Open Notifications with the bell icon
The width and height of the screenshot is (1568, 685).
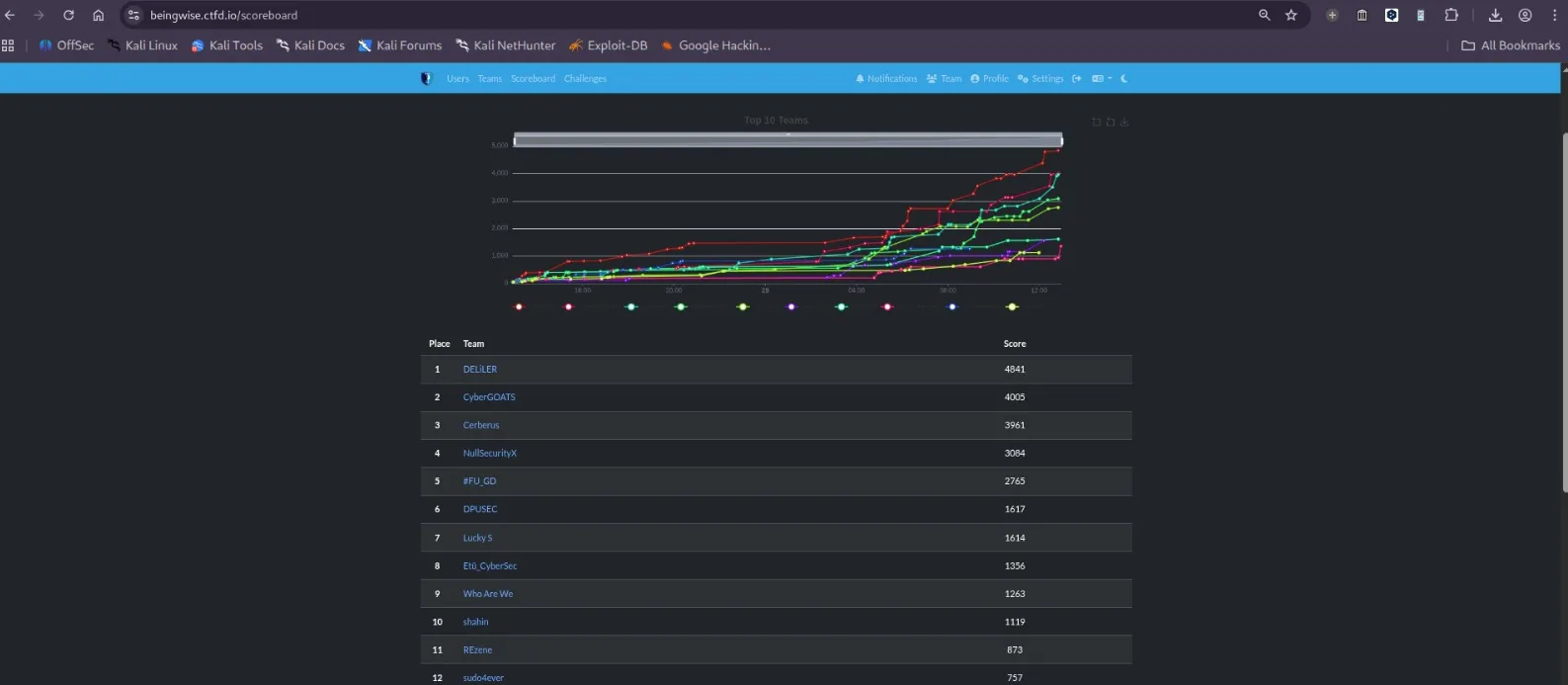tap(886, 78)
